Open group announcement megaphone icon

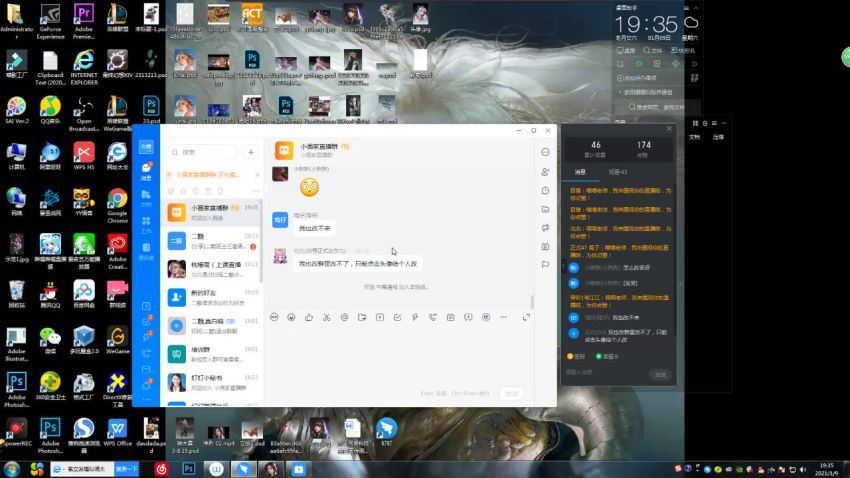pyautogui.click(x=545, y=228)
